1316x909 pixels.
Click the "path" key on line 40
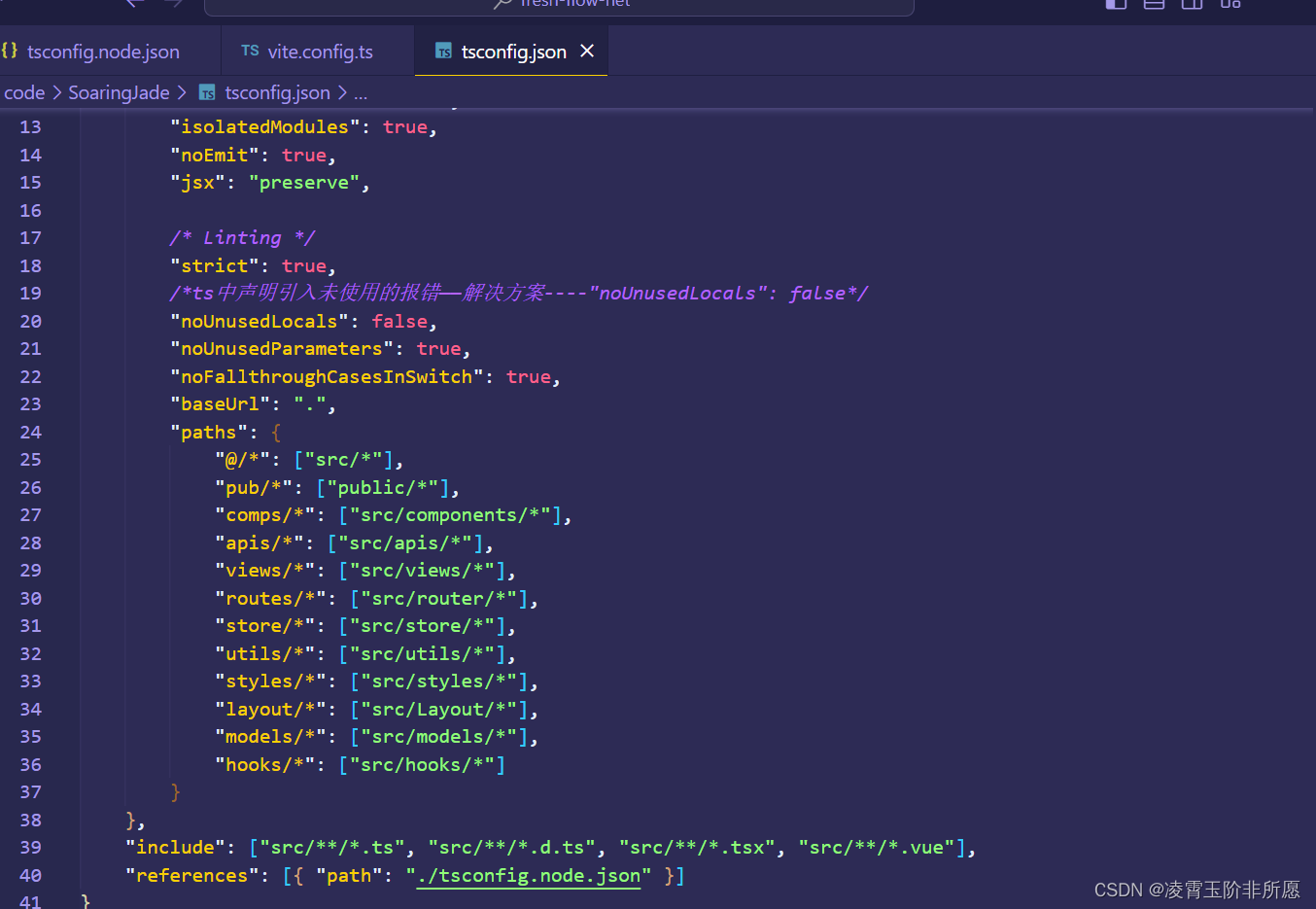349,875
